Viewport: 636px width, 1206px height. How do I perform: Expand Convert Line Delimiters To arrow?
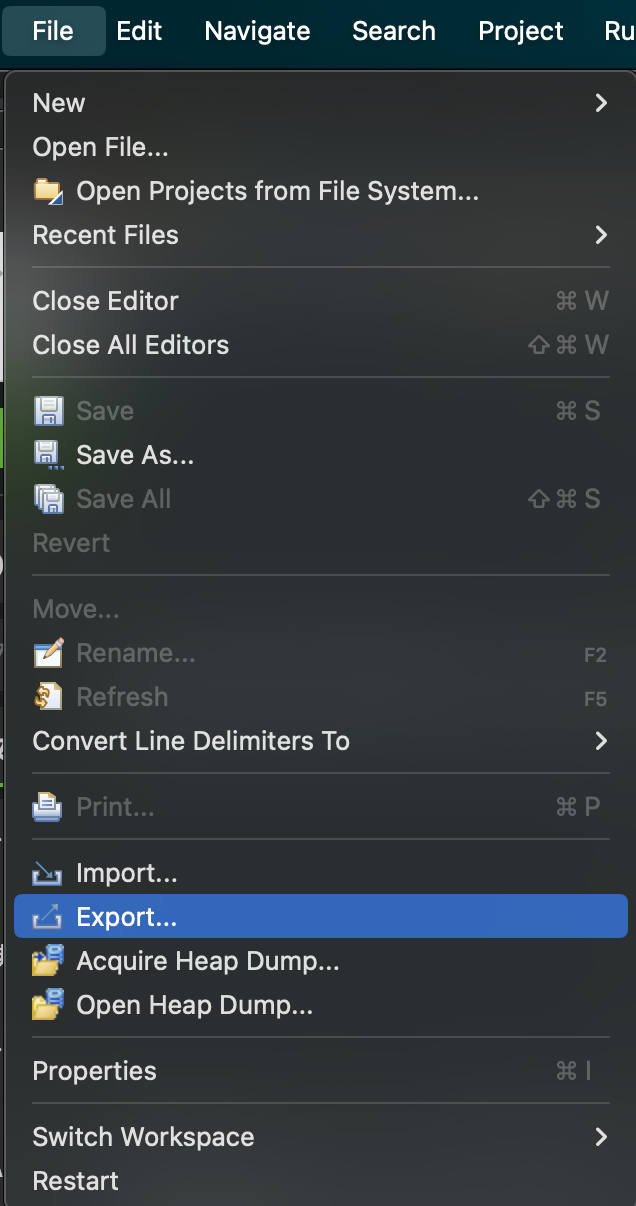point(601,741)
